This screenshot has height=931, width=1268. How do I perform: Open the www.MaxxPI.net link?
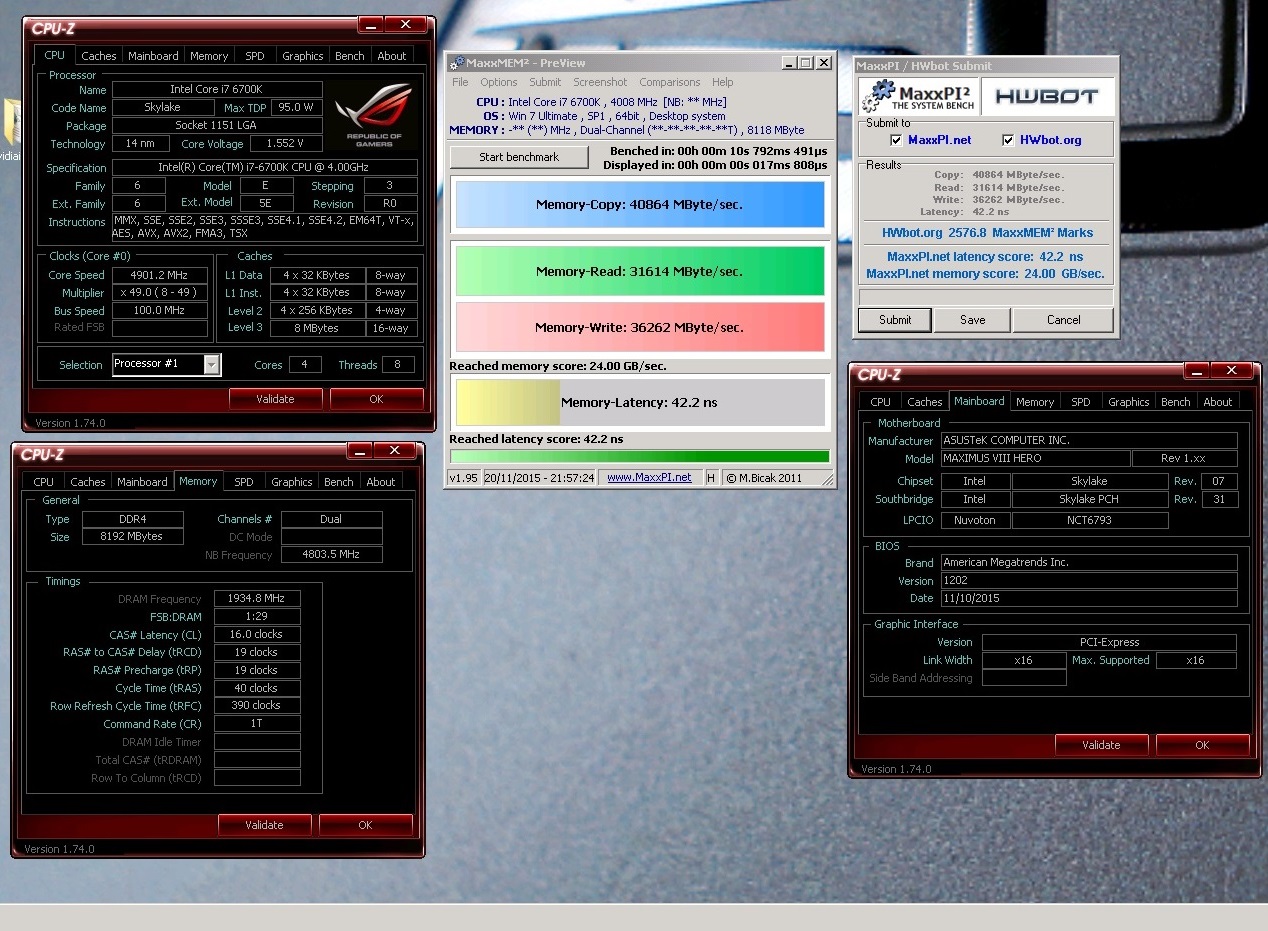(649, 477)
